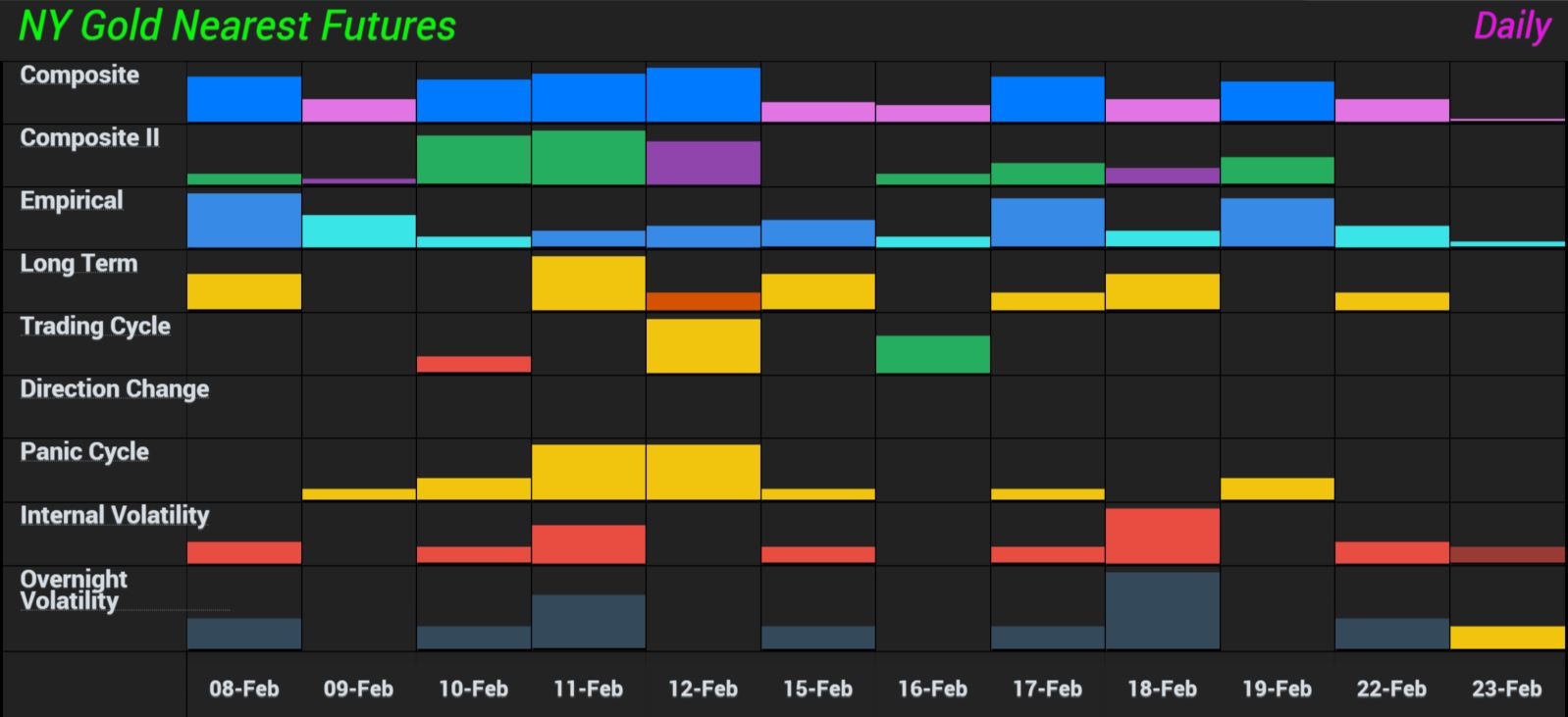The width and height of the screenshot is (1568, 717).
Task: Click the purple Composite II bar on 12-Feb
Action: point(704,163)
